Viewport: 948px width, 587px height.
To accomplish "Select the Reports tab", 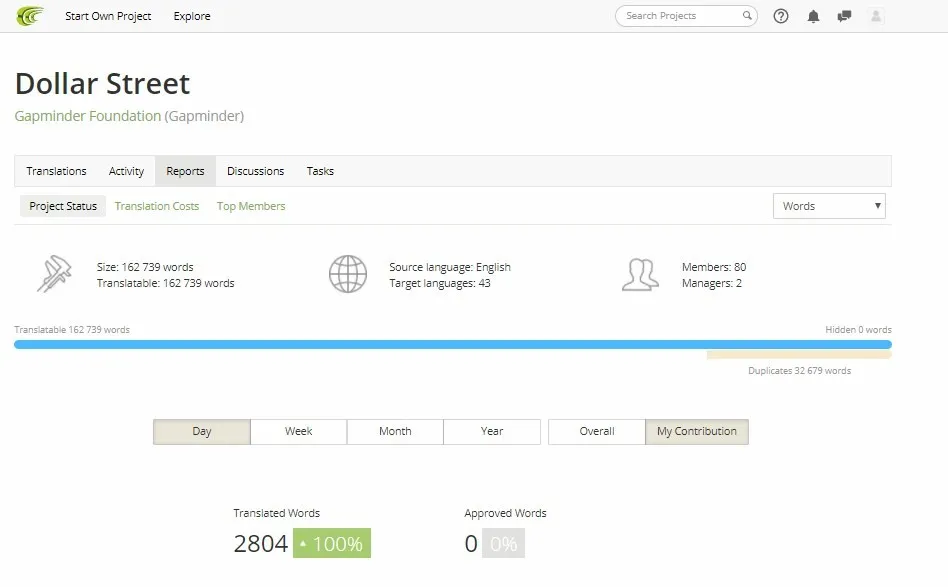I will pos(185,171).
